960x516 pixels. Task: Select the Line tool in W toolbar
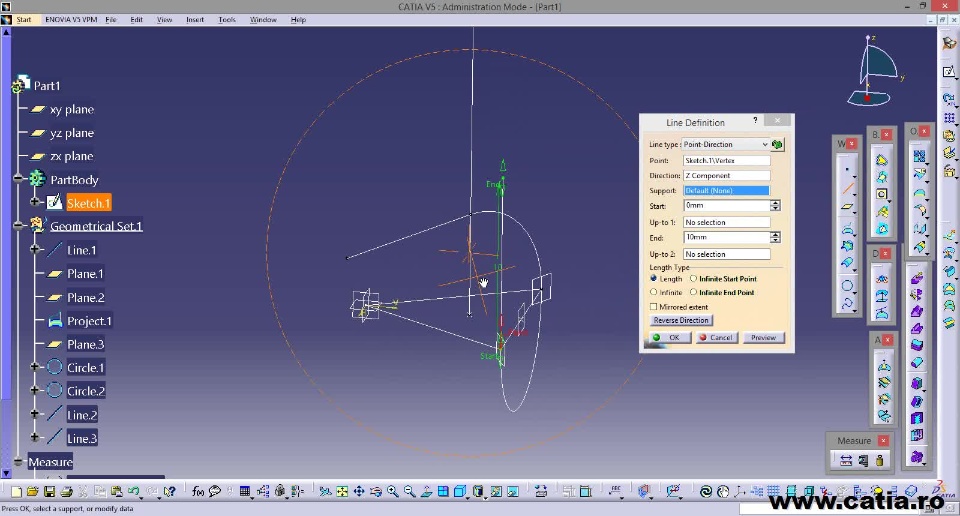click(x=847, y=189)
